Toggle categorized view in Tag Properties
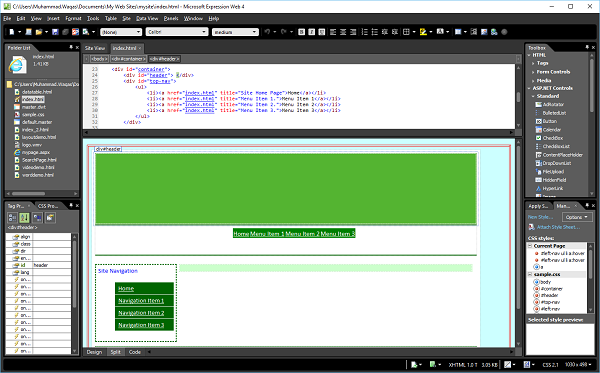The height and width of the screenshot is (373, 600). 12,218
